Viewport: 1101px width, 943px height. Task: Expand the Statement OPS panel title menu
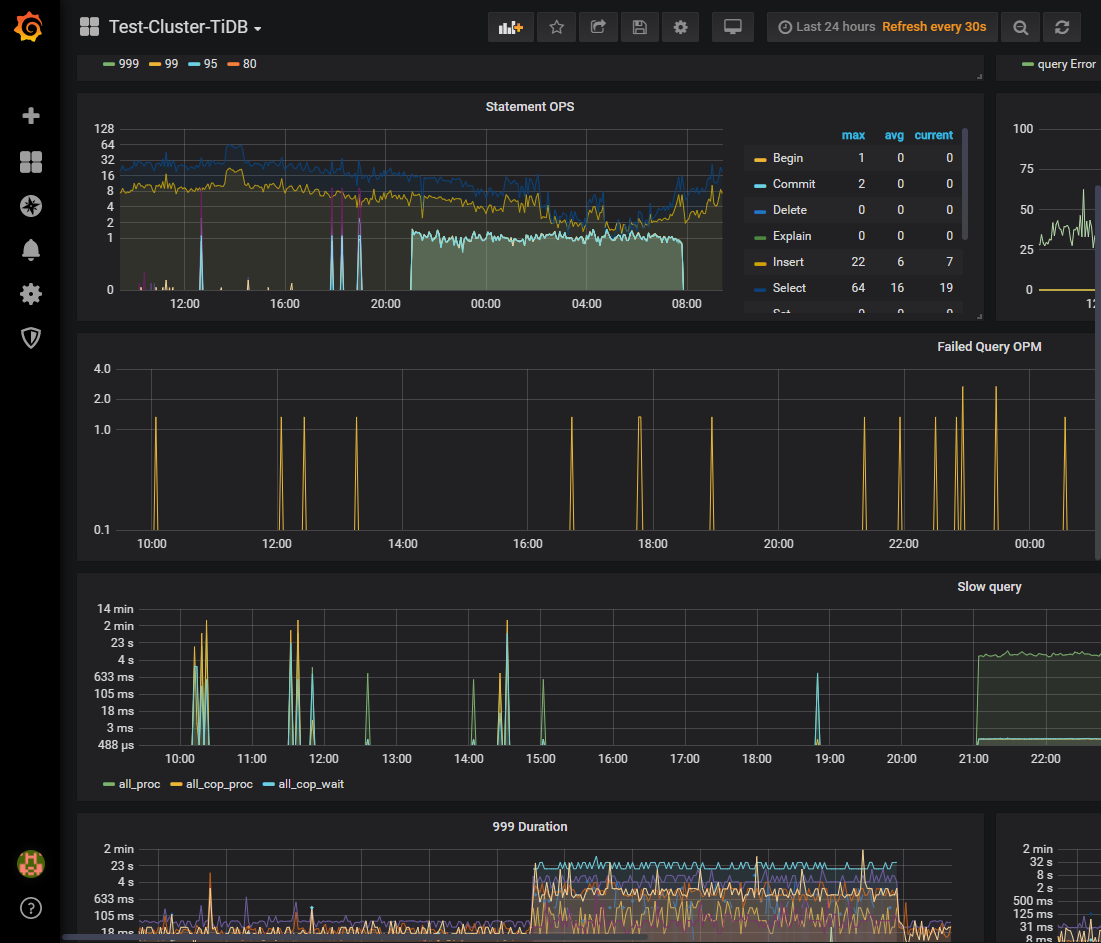(x=529, y=107)
